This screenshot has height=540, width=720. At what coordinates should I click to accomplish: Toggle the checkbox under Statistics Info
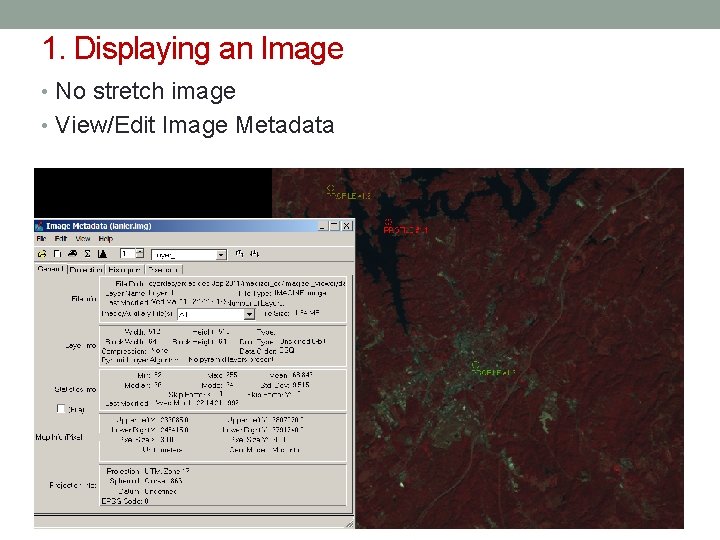(61, 408)
